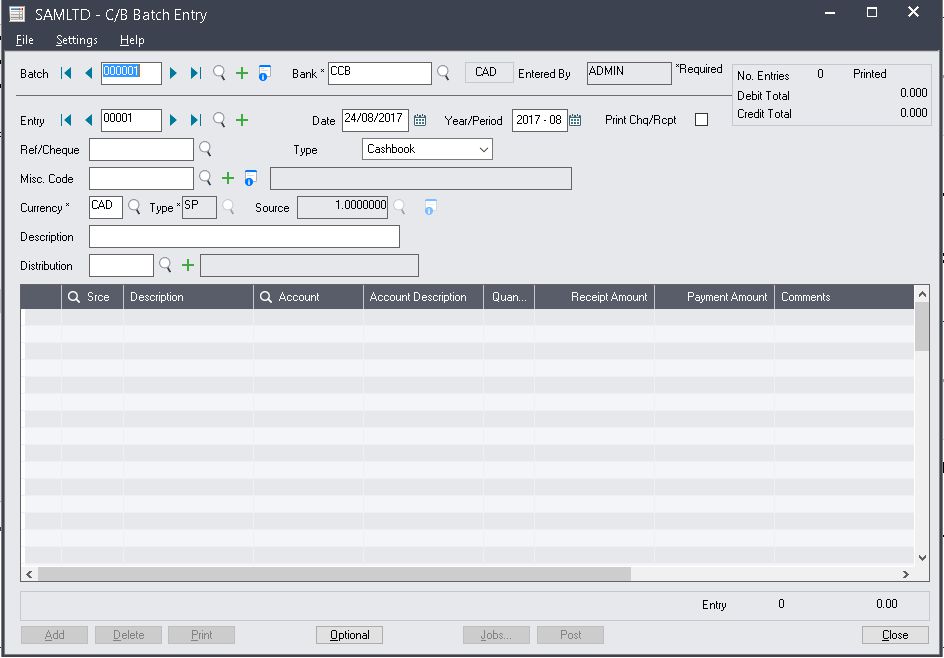Go to previous entry arrow
This screenshot has width=944, height=658.
tap(88, 120)
